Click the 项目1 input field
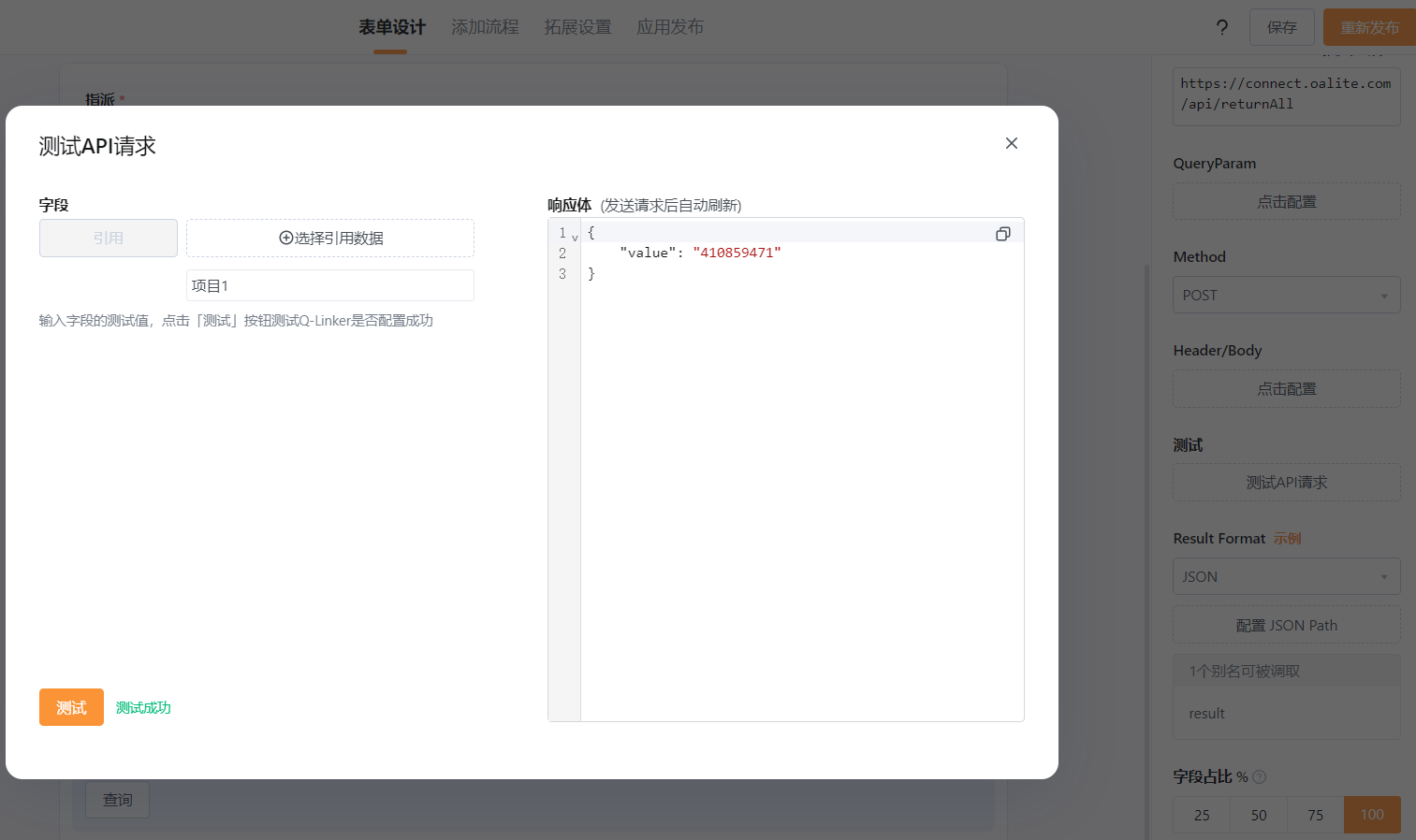The image size is (1416, 840). (330, 285)
